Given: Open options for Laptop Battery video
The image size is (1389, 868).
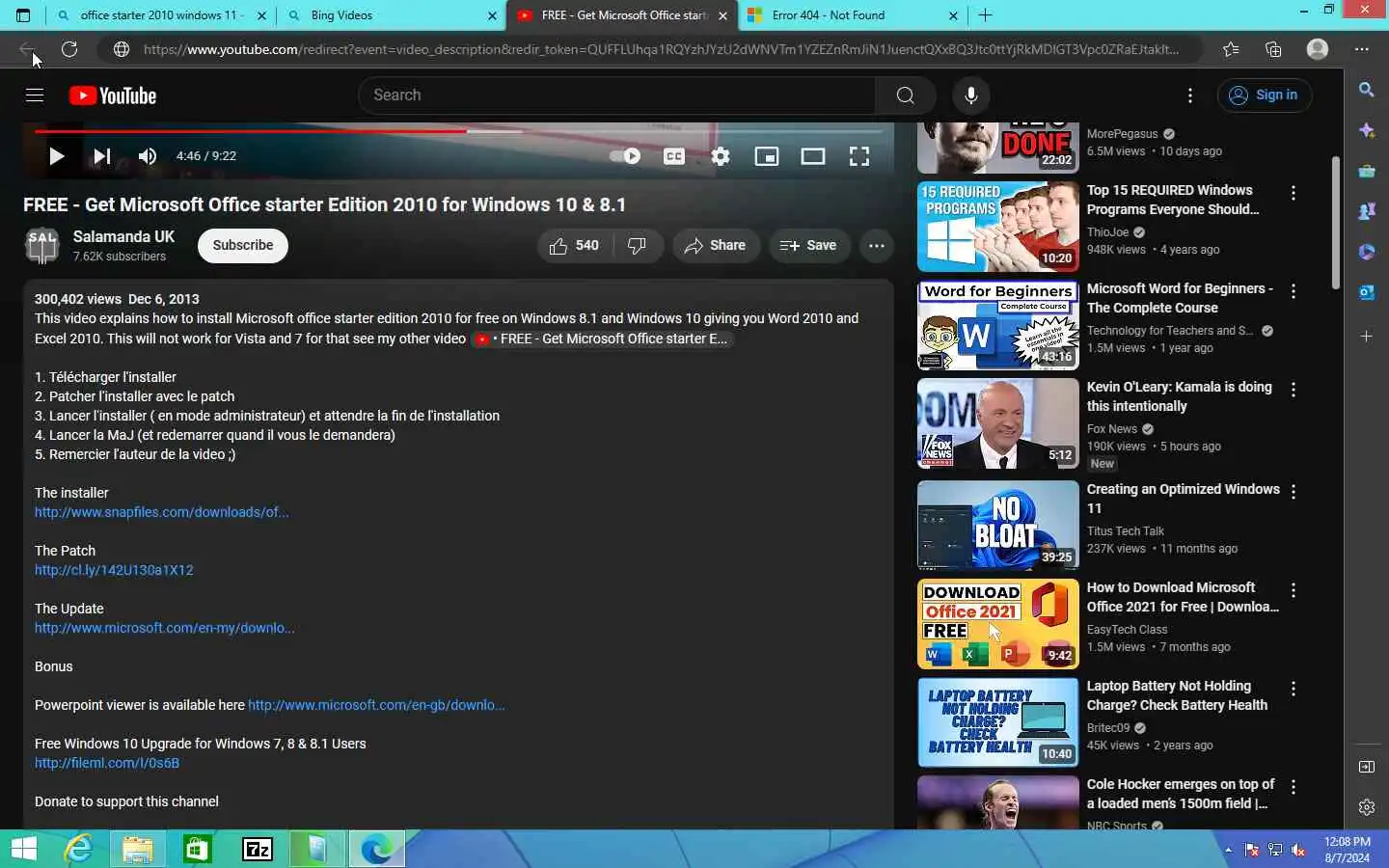Looking at the screenshot, I should coord(1294,689).
